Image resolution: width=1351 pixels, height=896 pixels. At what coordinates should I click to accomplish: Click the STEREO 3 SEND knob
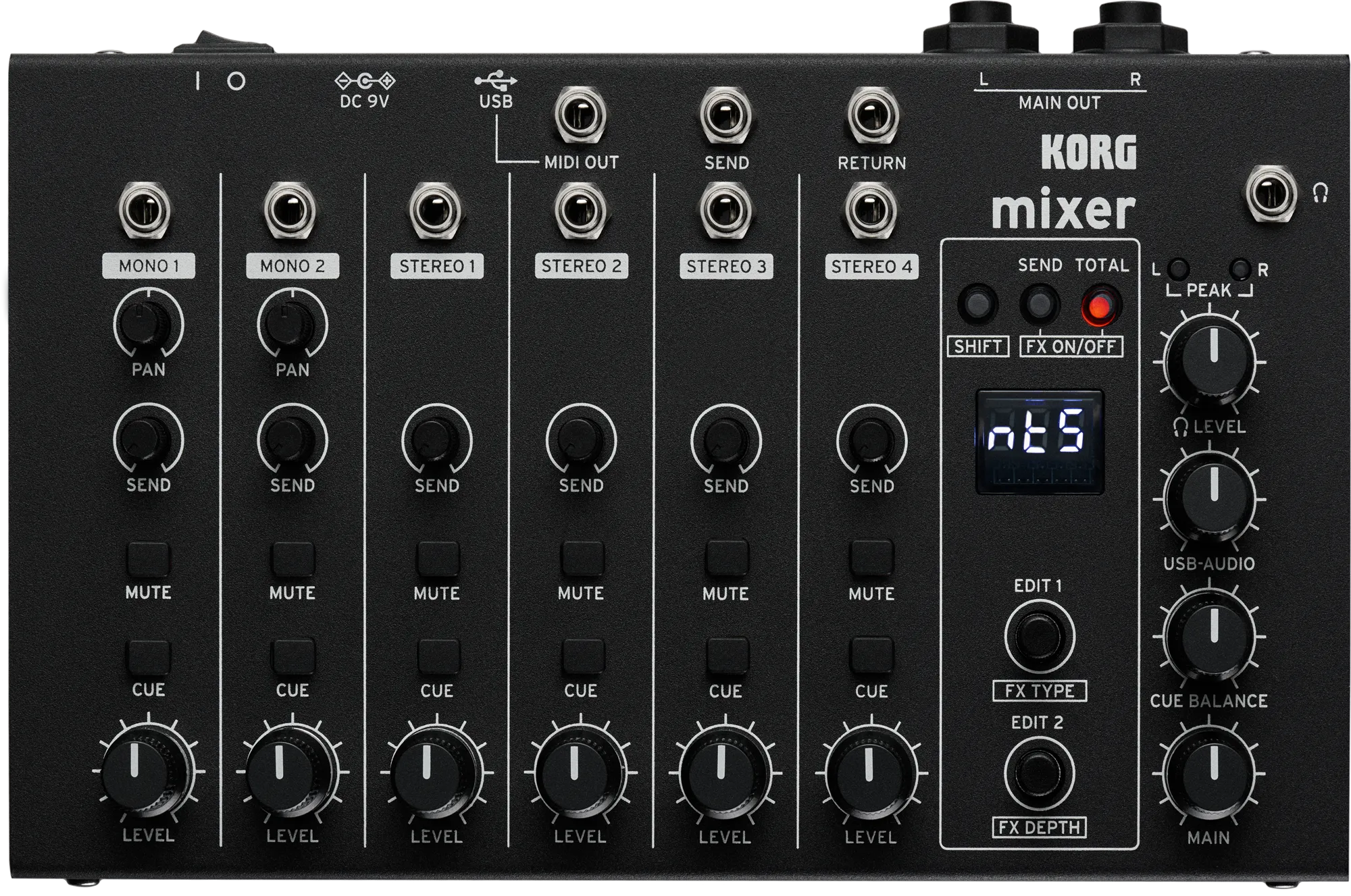[726, 440]
